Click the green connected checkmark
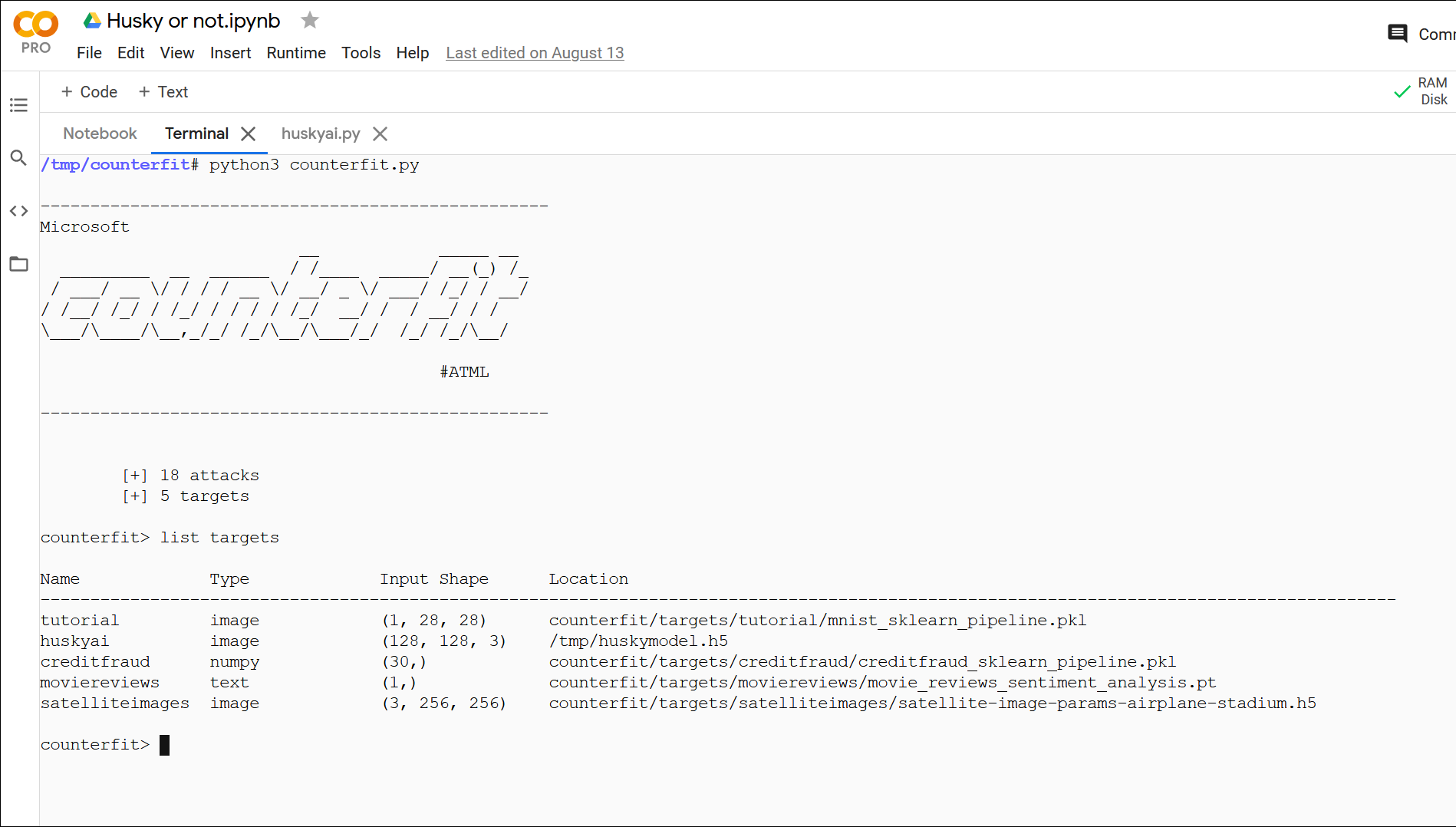Screen dimensions: 1456x827 pos(1402,91)
